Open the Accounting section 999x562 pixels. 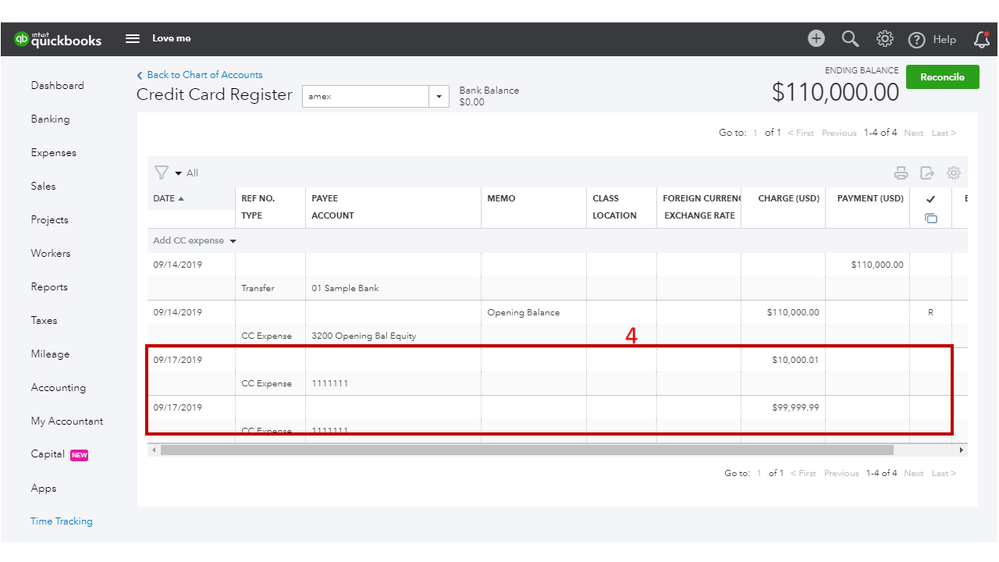[58, 387]
